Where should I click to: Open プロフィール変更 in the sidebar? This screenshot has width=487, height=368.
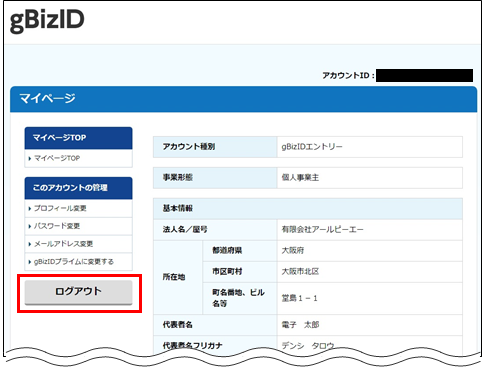(x=60, y=208)
